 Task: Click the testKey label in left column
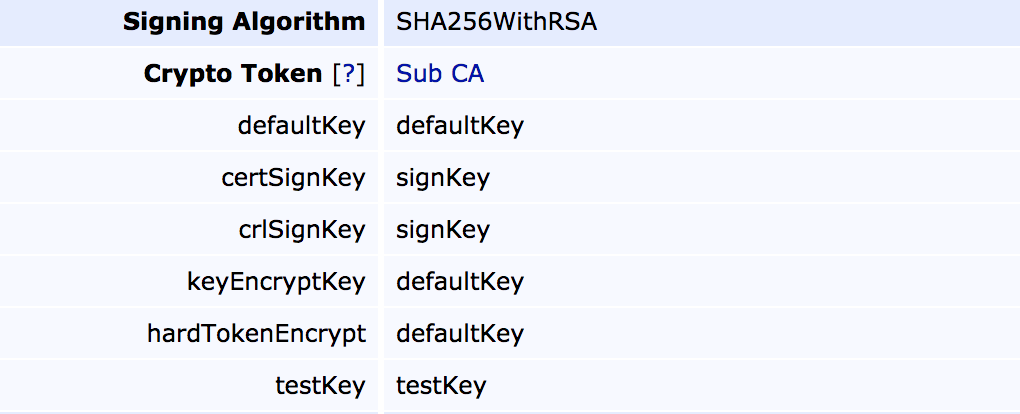(x=320, y=386)
